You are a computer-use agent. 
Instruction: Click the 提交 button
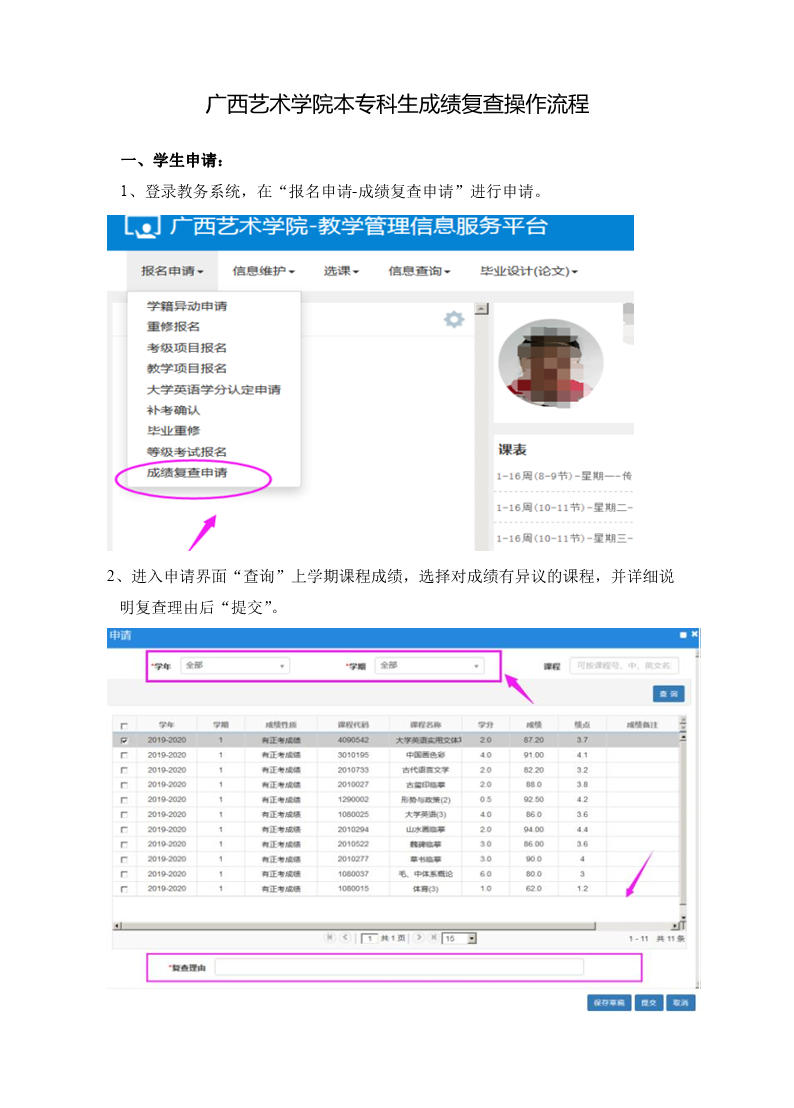click(x=649, y=1002)
